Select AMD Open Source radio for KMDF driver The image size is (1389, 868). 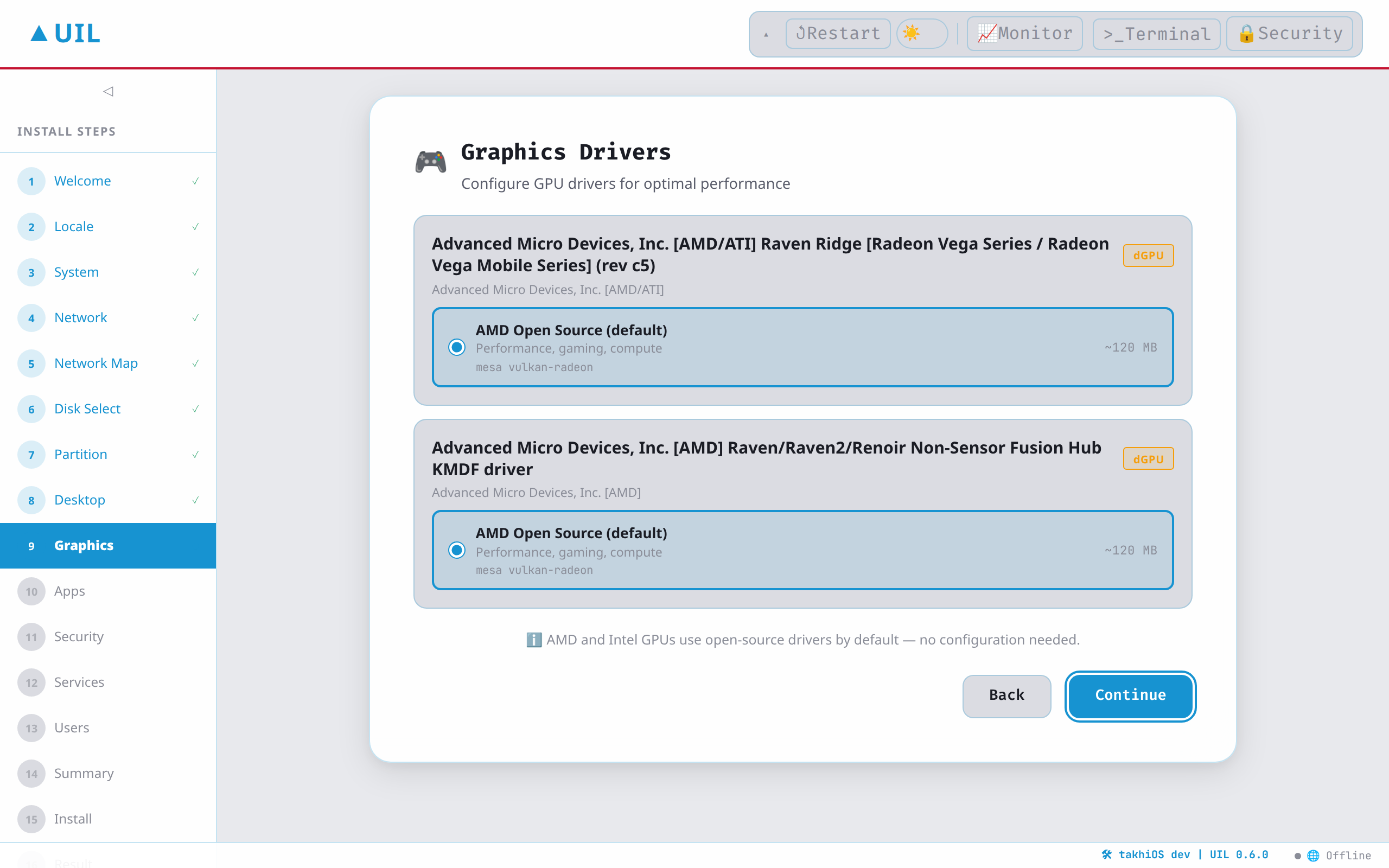coord(457,550)
